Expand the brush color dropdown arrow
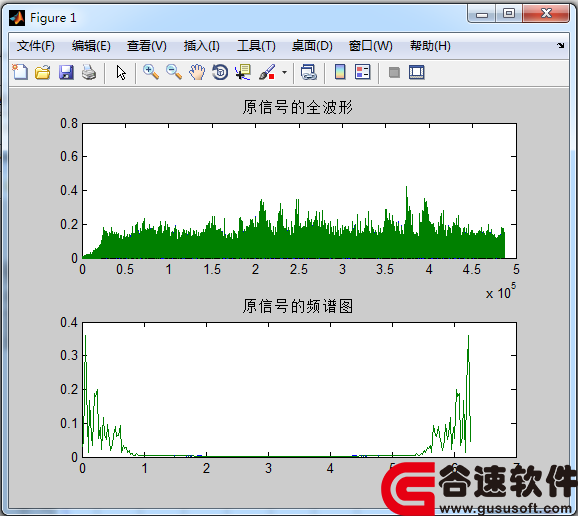The height and width of the screenshot is (516, 578). pos(284,72)
